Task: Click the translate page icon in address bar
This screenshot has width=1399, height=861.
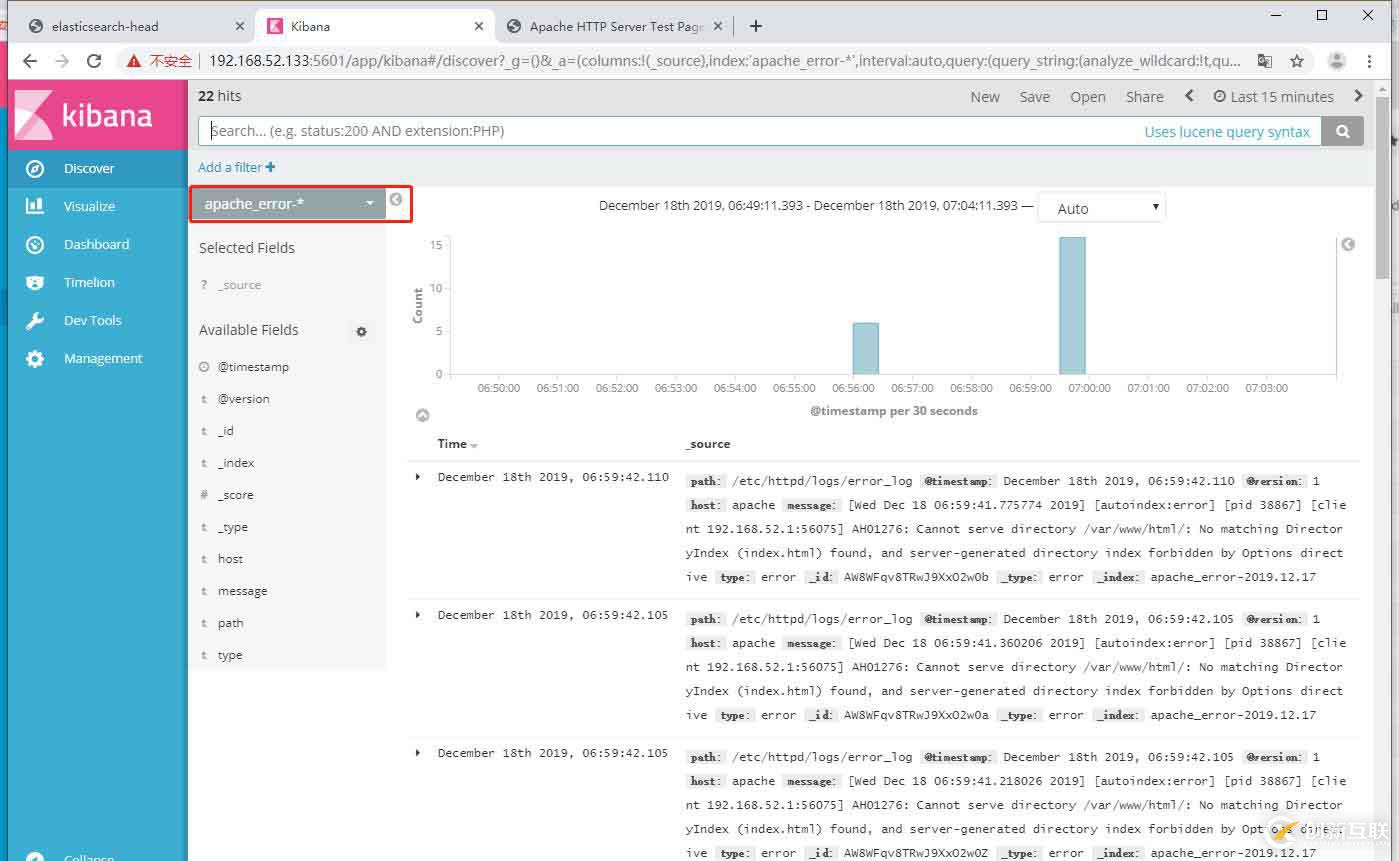Action: coord(1265,61)
